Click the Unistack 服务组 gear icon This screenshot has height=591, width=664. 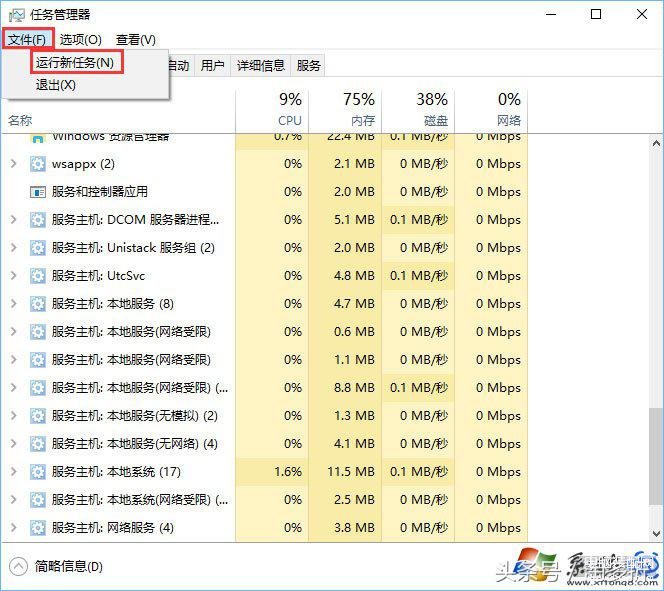(38, 248)
